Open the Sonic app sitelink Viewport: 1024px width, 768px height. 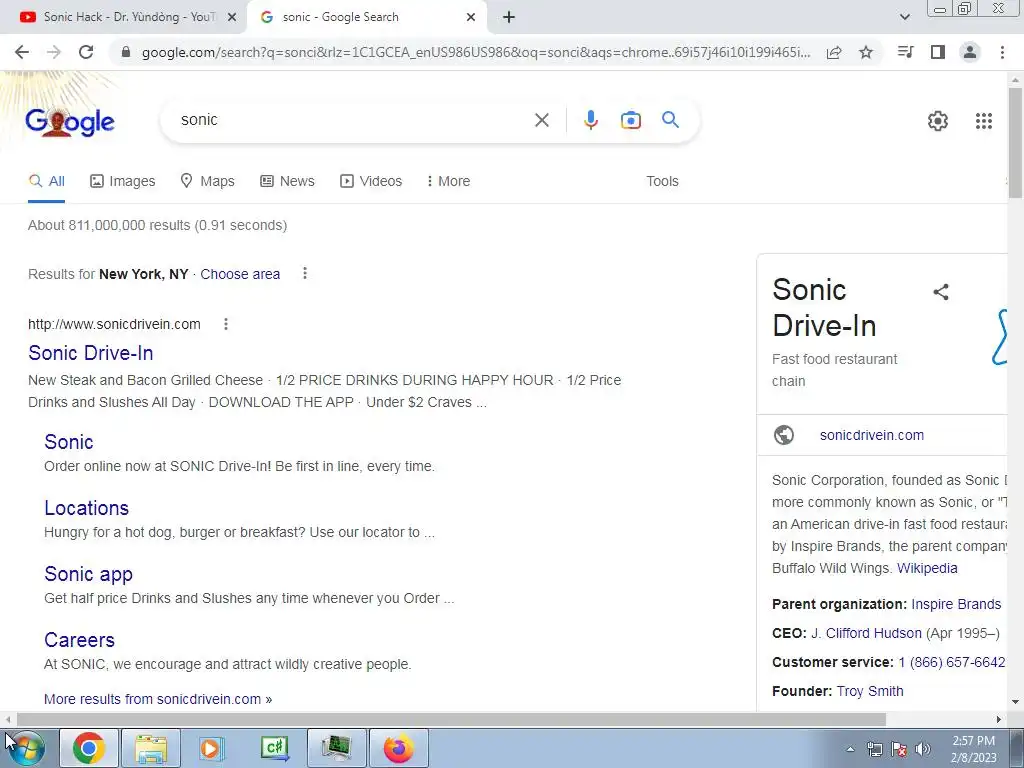click(x=88, y=574)
